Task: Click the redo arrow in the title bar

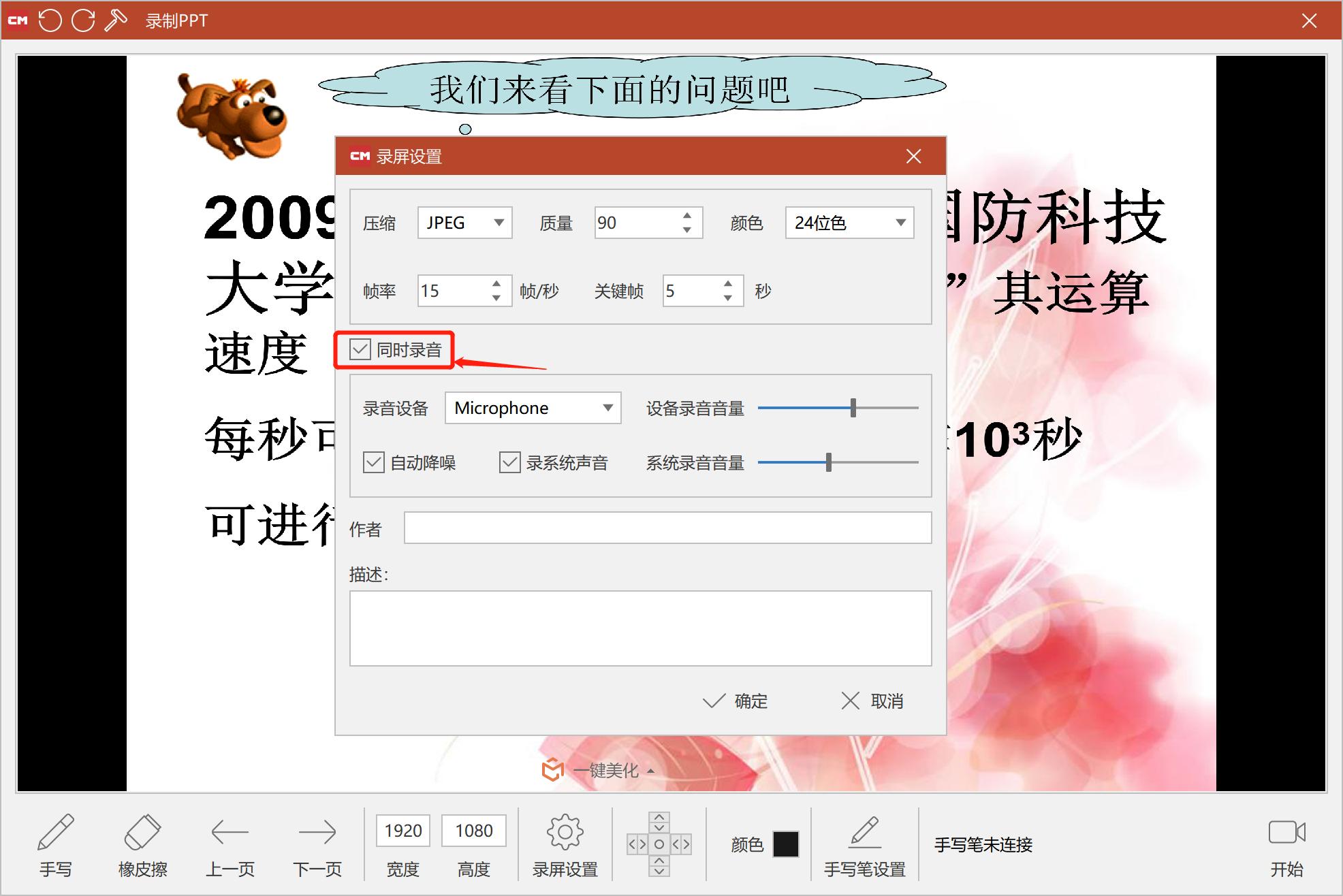Action: click(x=82, y=20)
